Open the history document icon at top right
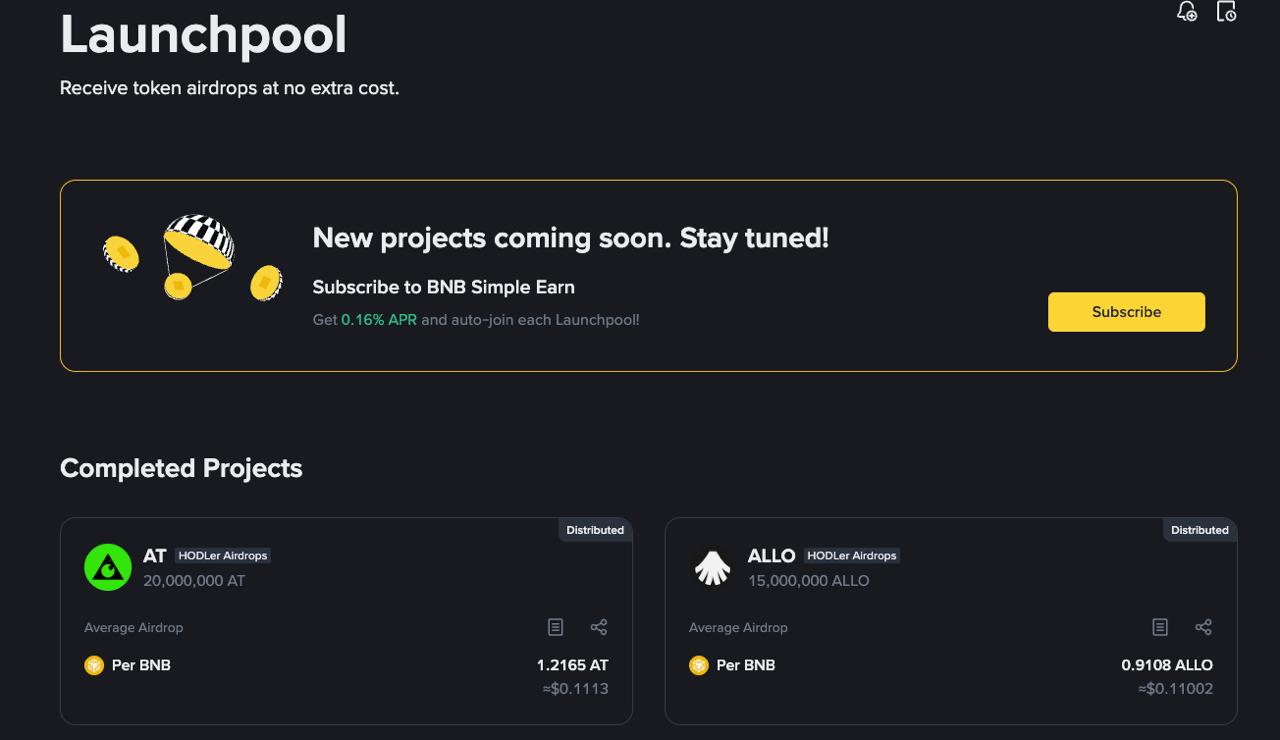The width and height of the screenshot is (1280, 740). coord(1226,11)
